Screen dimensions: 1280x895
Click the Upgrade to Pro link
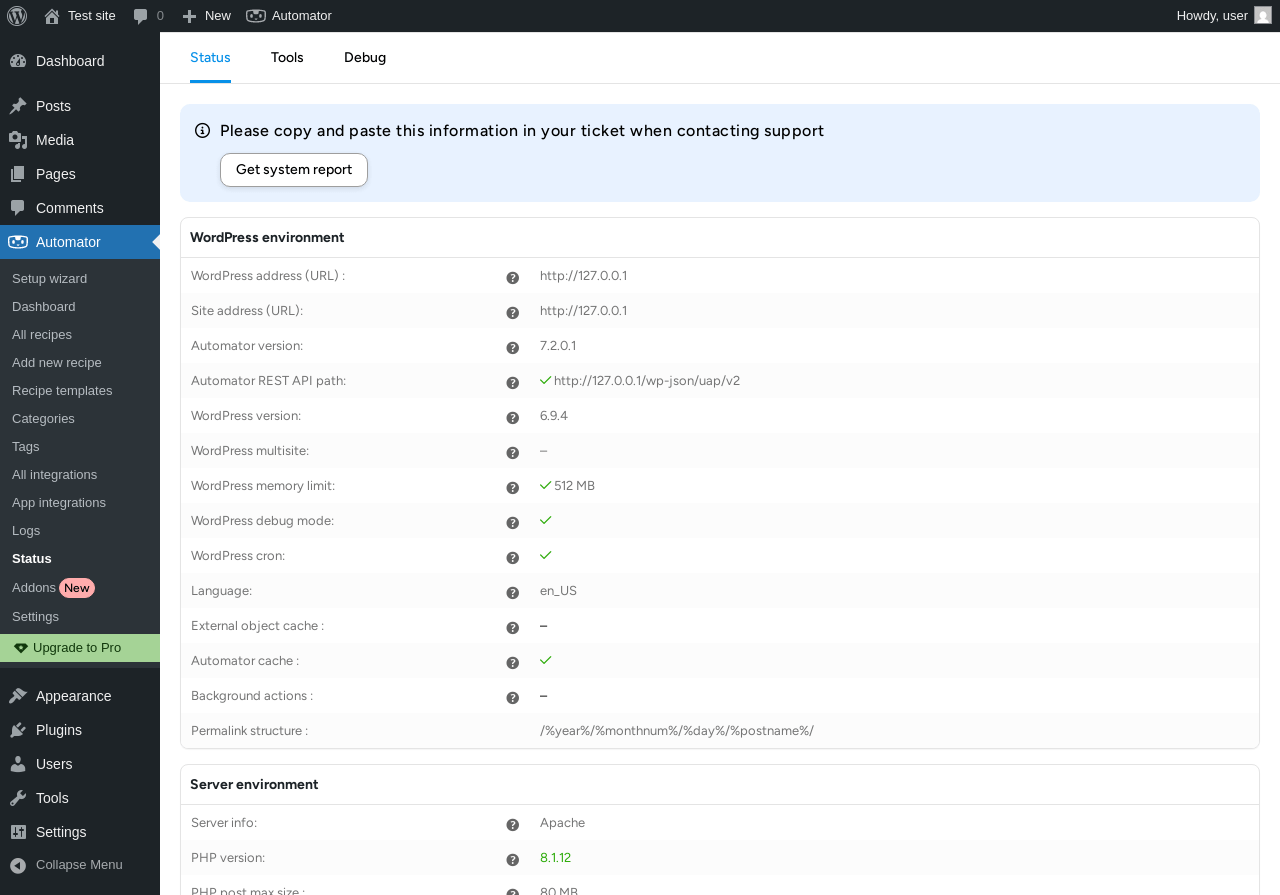(76, 648)
